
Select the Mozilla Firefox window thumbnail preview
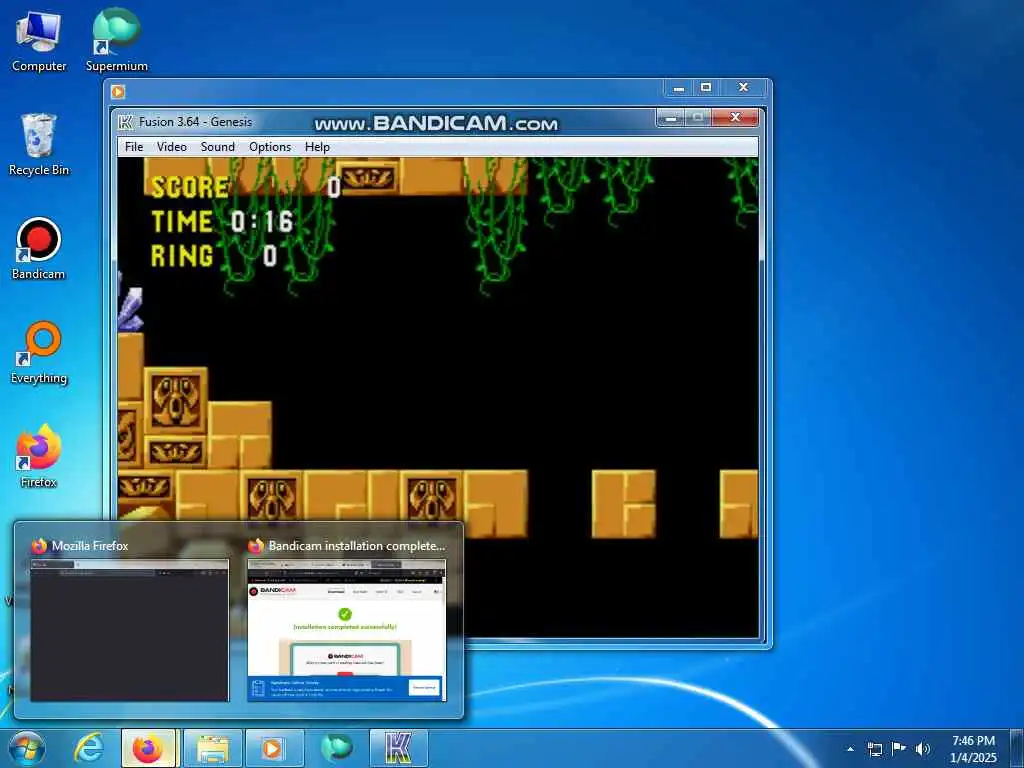click(129, 630)
